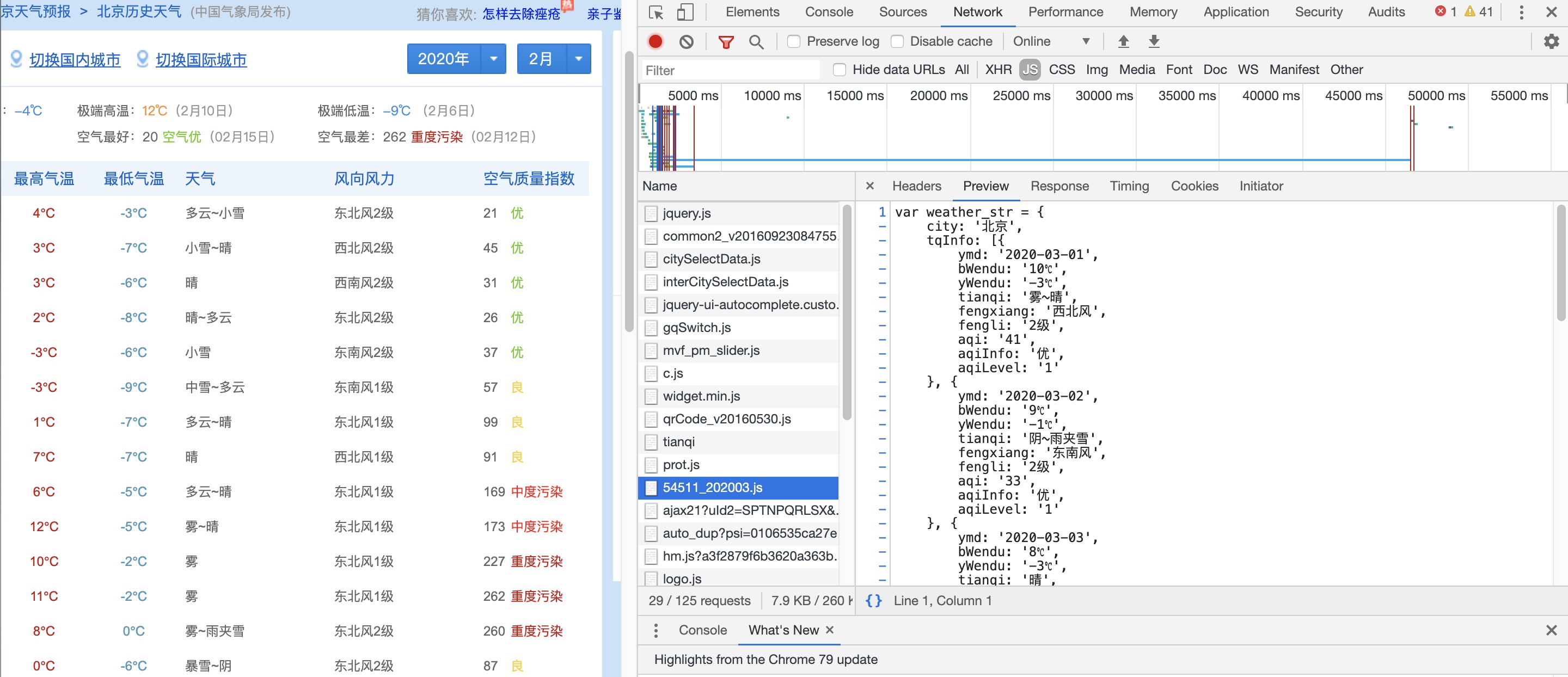Click the international city location pin icon

[x=143, y=58]
